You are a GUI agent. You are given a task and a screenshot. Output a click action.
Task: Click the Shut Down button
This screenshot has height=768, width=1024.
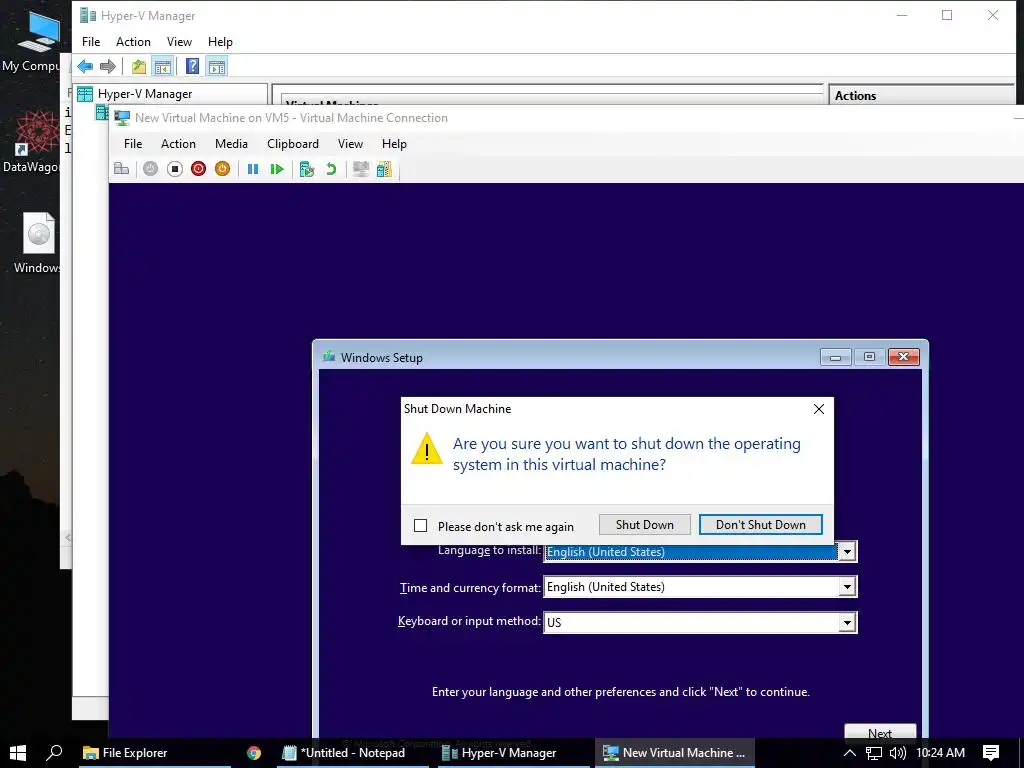click(x=645, y=524)
